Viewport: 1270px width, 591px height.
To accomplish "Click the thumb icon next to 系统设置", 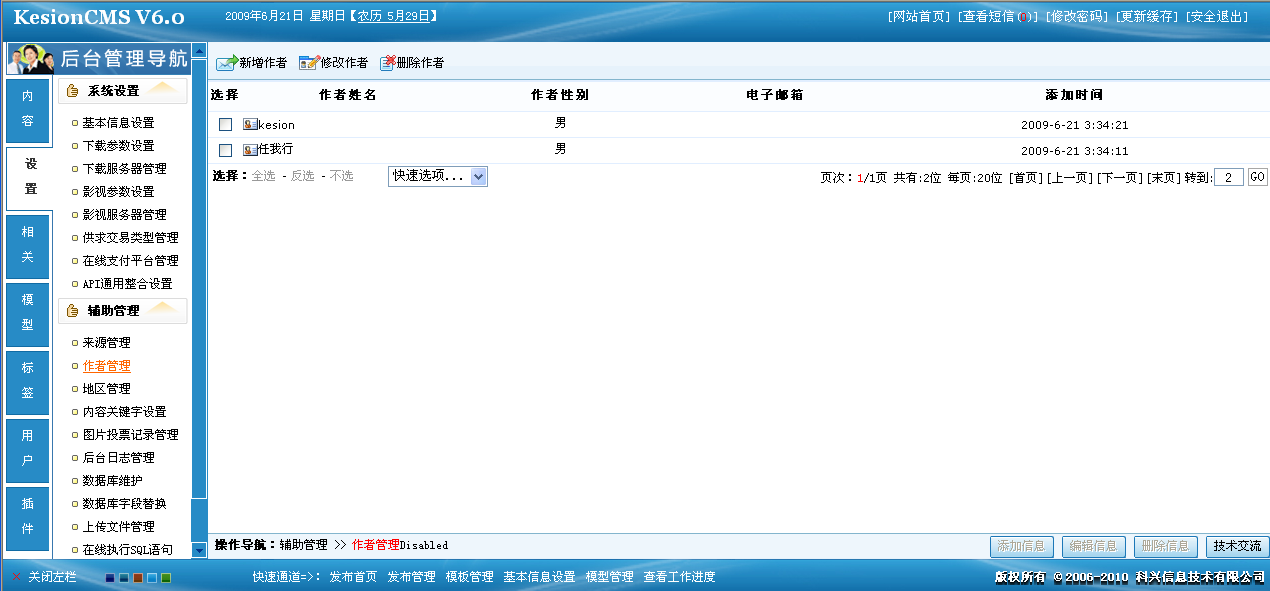I will pyautogui.click(x=72, y=91).
